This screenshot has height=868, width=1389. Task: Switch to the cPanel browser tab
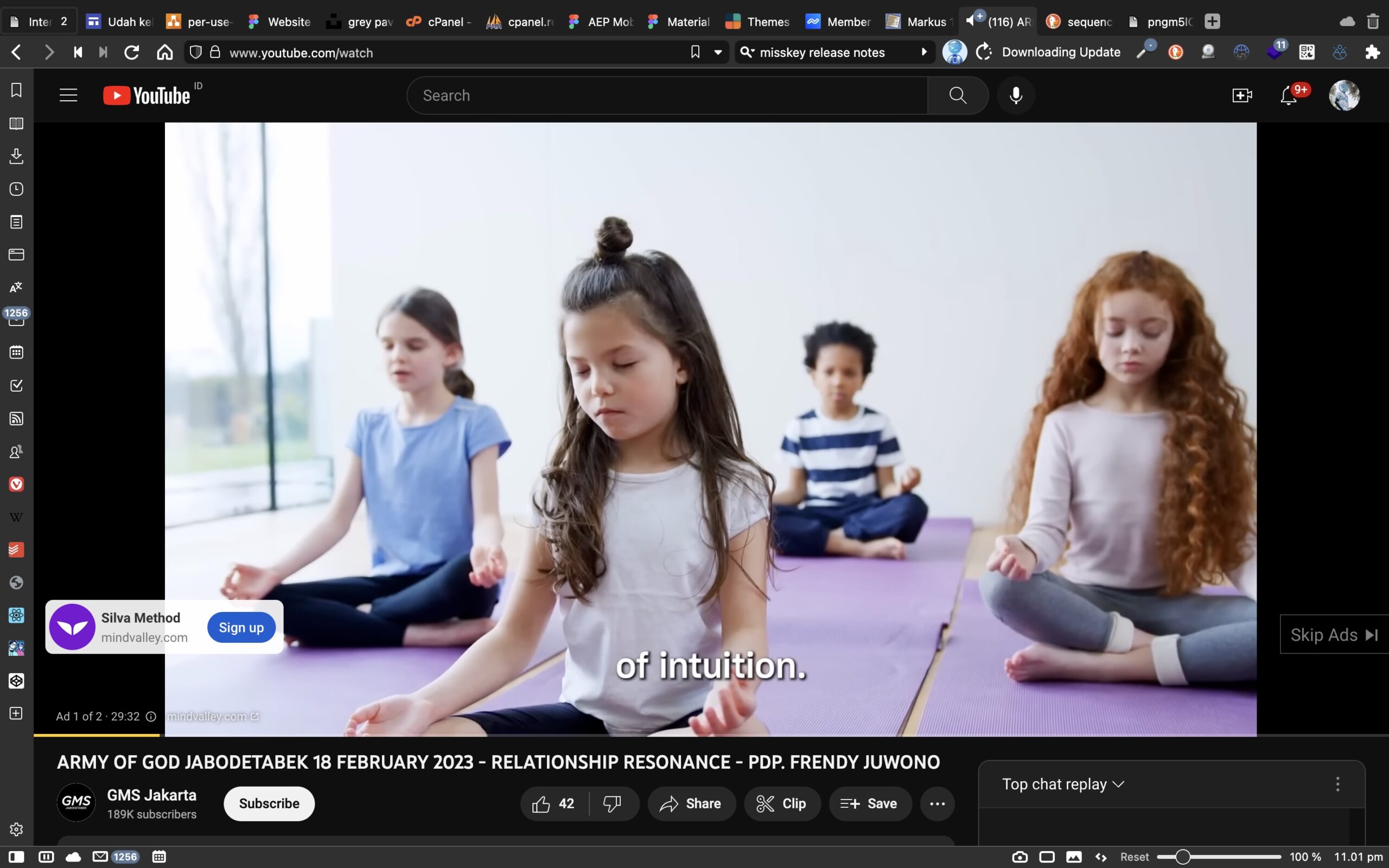coord(439,22)
